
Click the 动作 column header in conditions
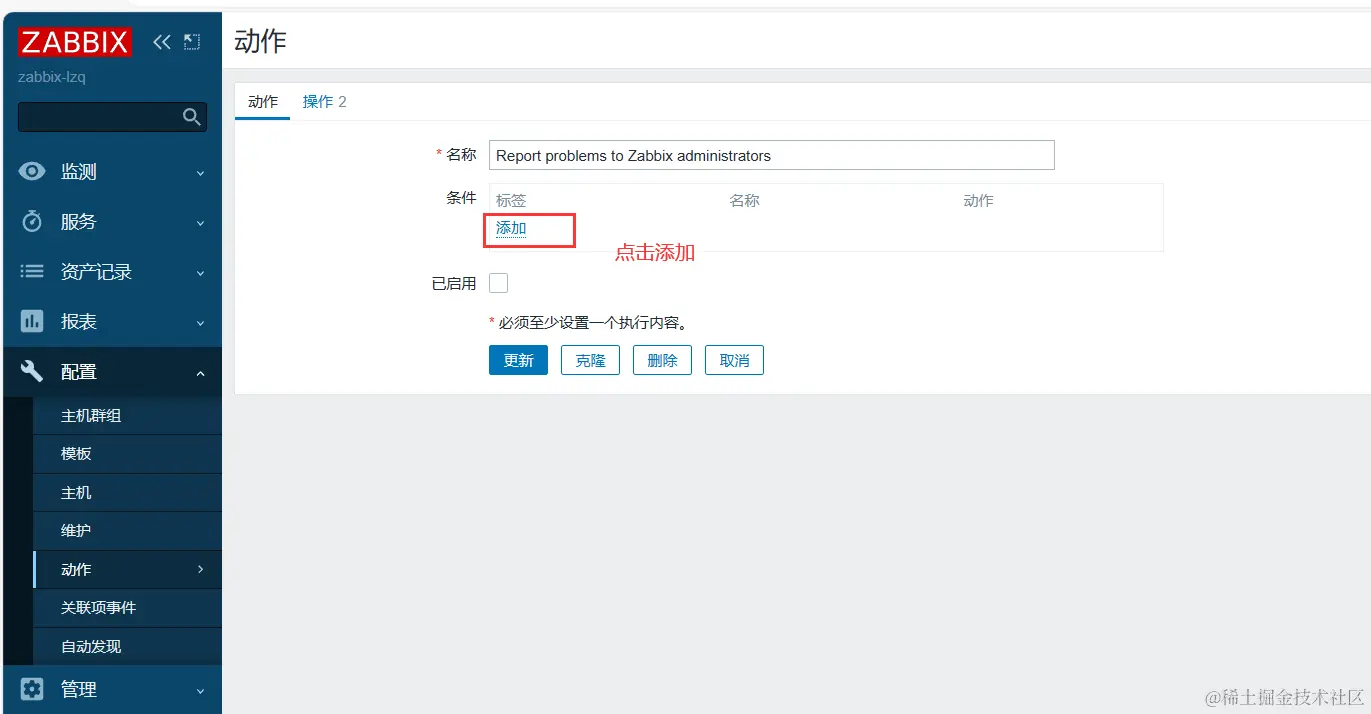(x=978, y=200)
